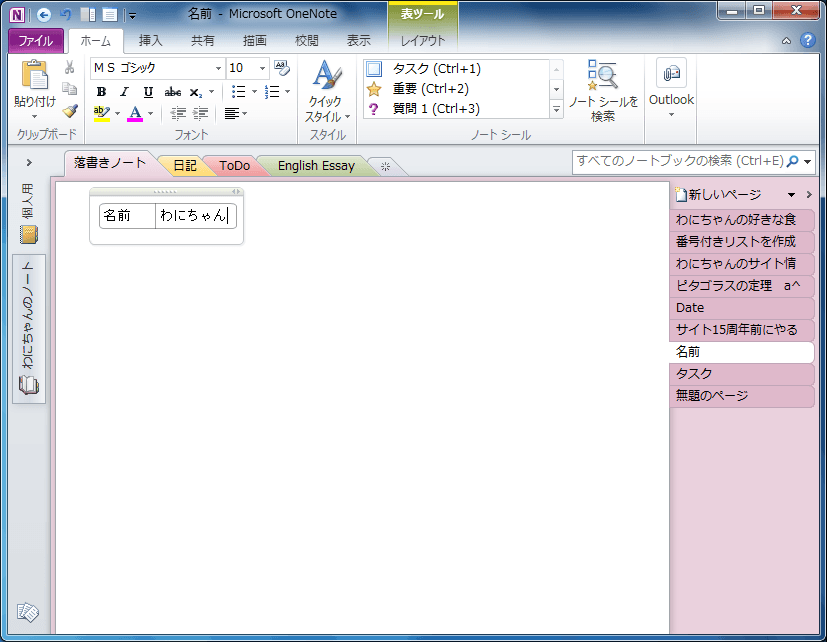Open the bullet style dropdown arrow
The width and height of the screenshot is (827, 642).
click(x=254, y=92)
